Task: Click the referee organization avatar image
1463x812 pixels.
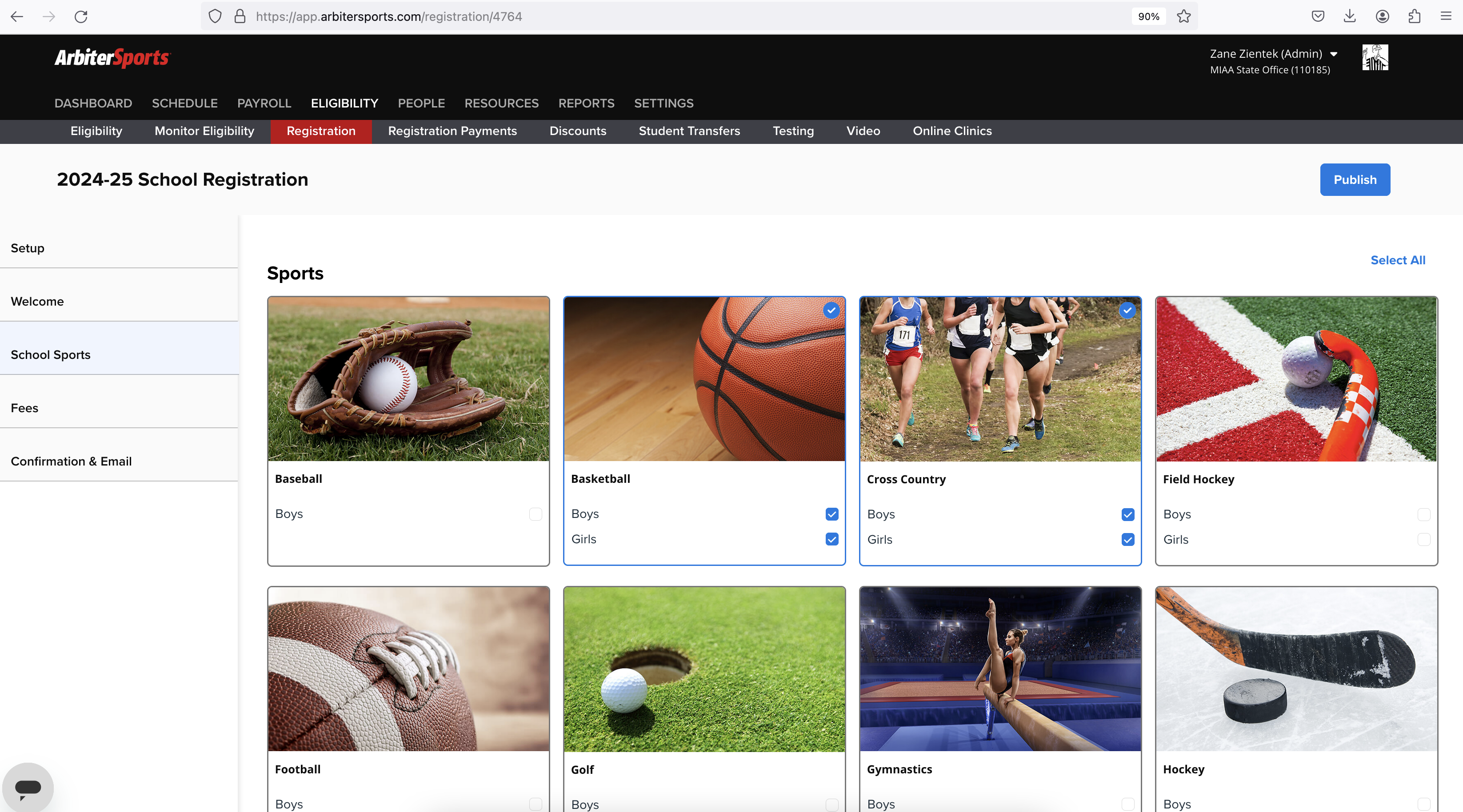Action: click(1375, 57)
